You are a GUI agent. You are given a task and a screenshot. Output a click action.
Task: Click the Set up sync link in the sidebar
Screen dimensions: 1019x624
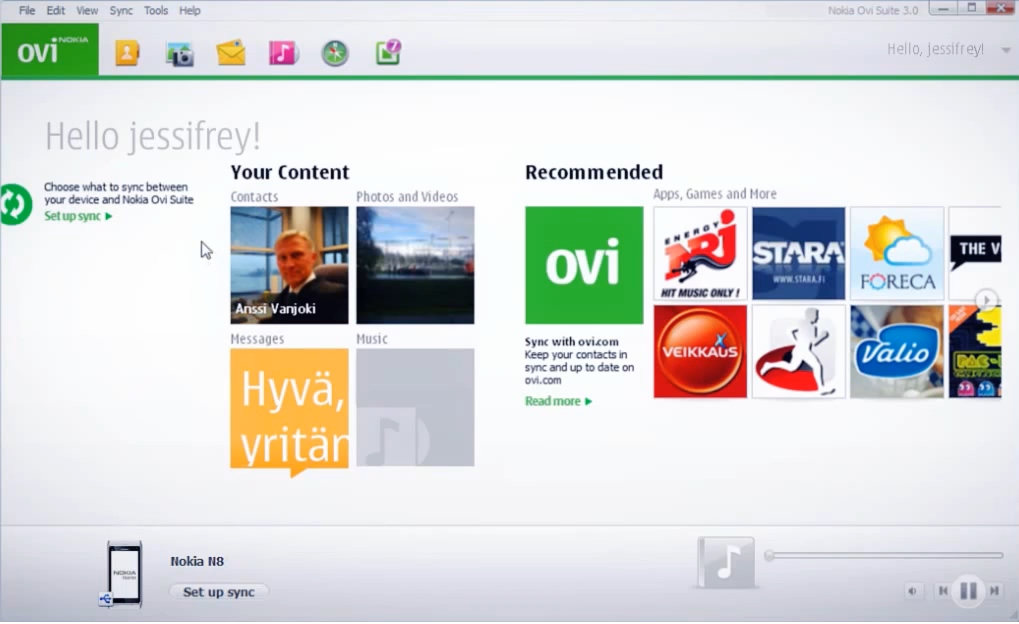click(72, 215)
